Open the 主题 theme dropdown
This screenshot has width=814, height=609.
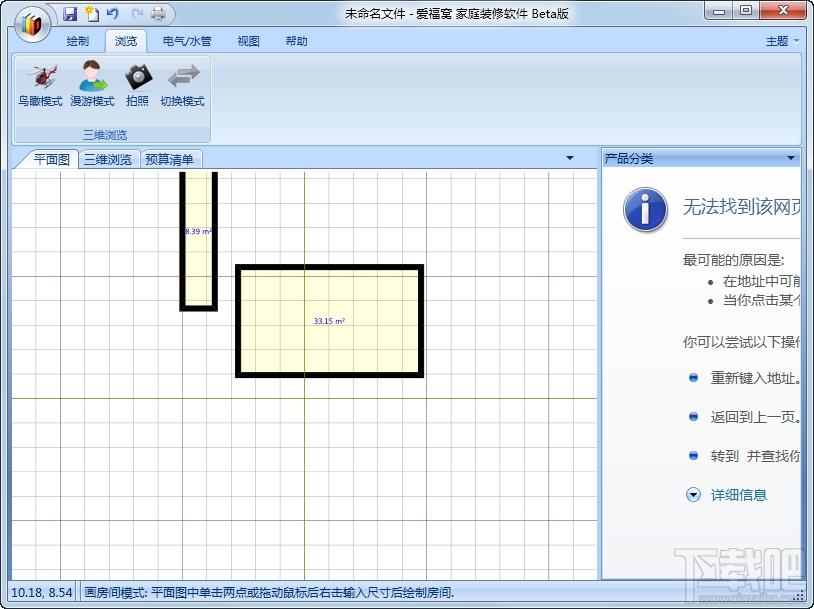[x=782, y=41]
